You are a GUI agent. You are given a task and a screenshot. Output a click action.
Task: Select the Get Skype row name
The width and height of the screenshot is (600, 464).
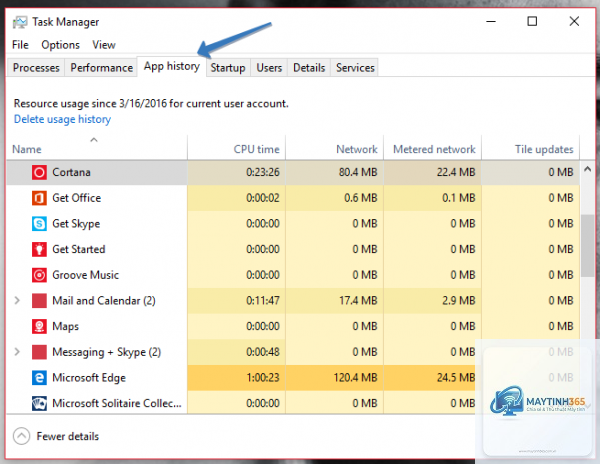click(x=76, y=224)
